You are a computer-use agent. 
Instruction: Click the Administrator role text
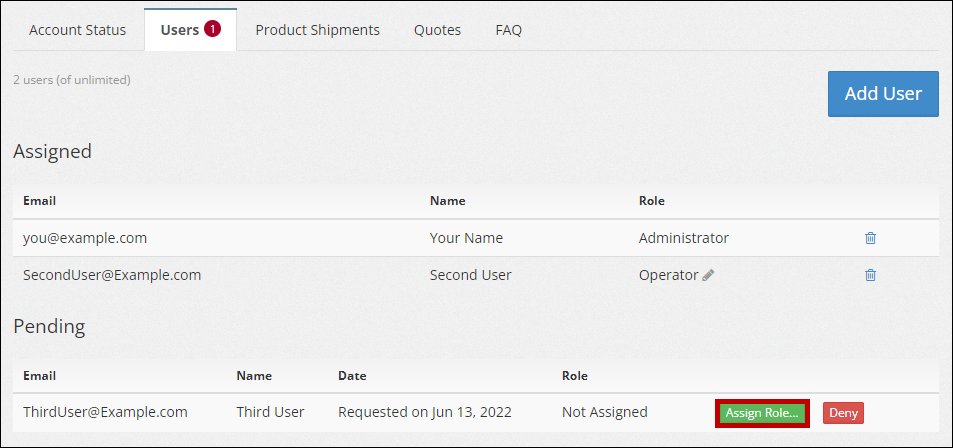(683, 238)
